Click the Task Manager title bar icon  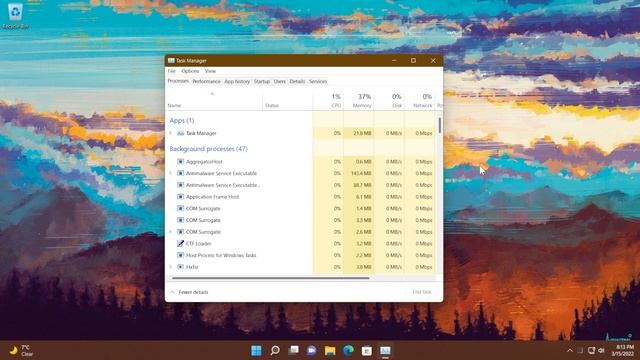click(171, 60)
